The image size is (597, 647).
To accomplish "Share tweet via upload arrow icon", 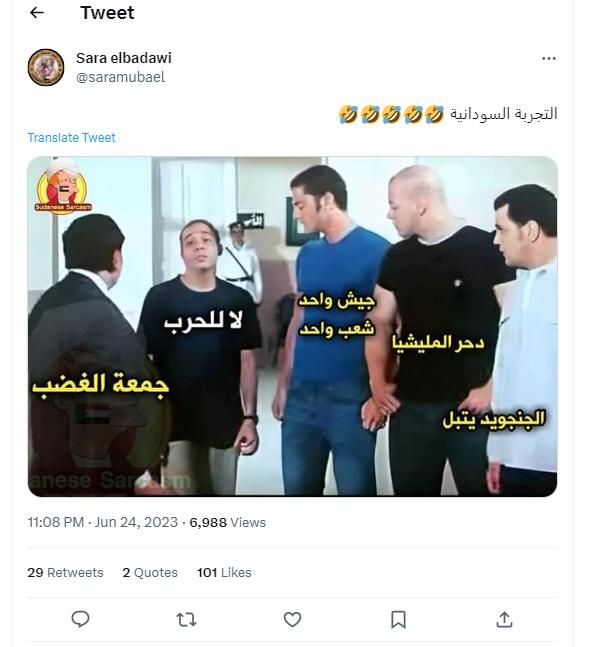I will (x=504, y=619).
